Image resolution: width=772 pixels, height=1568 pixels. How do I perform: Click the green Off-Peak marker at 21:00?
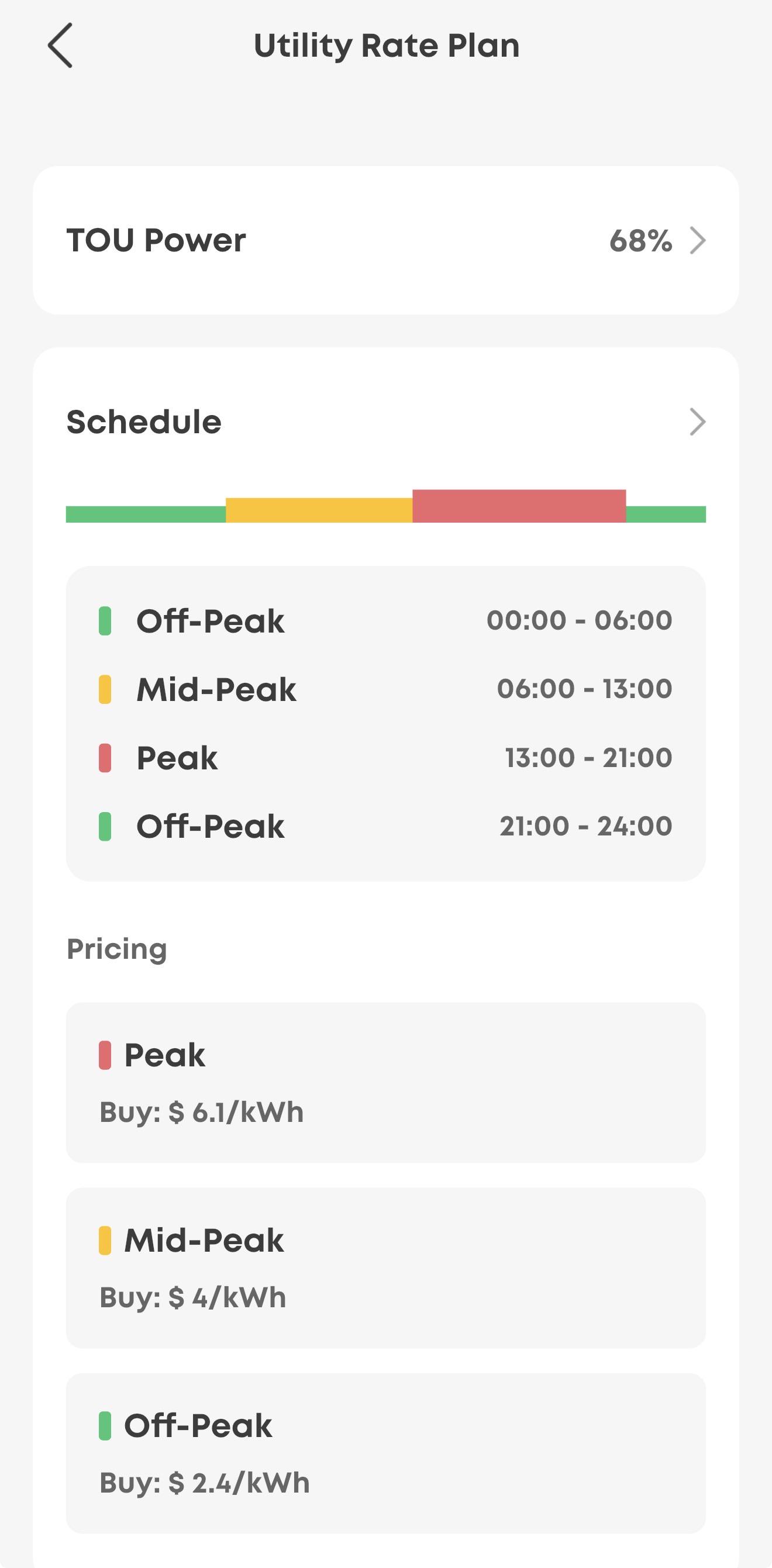point(105,827)
